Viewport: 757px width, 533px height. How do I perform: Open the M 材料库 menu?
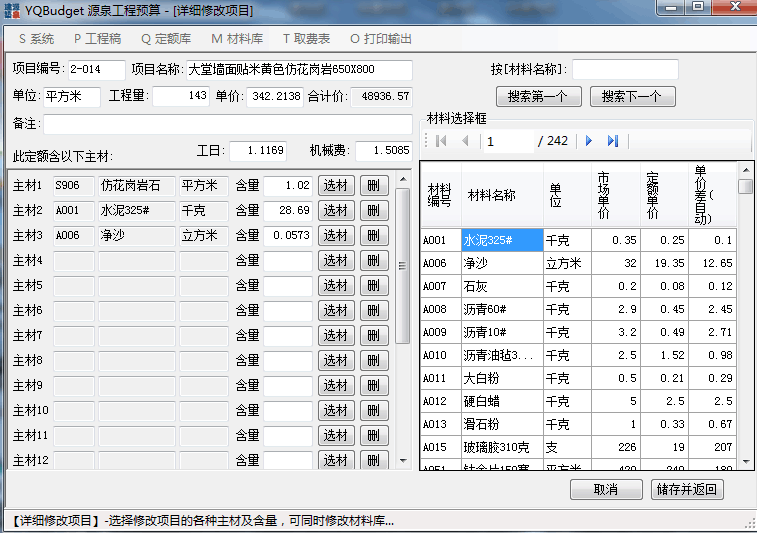pyautogui.click(x=236, y=39)
